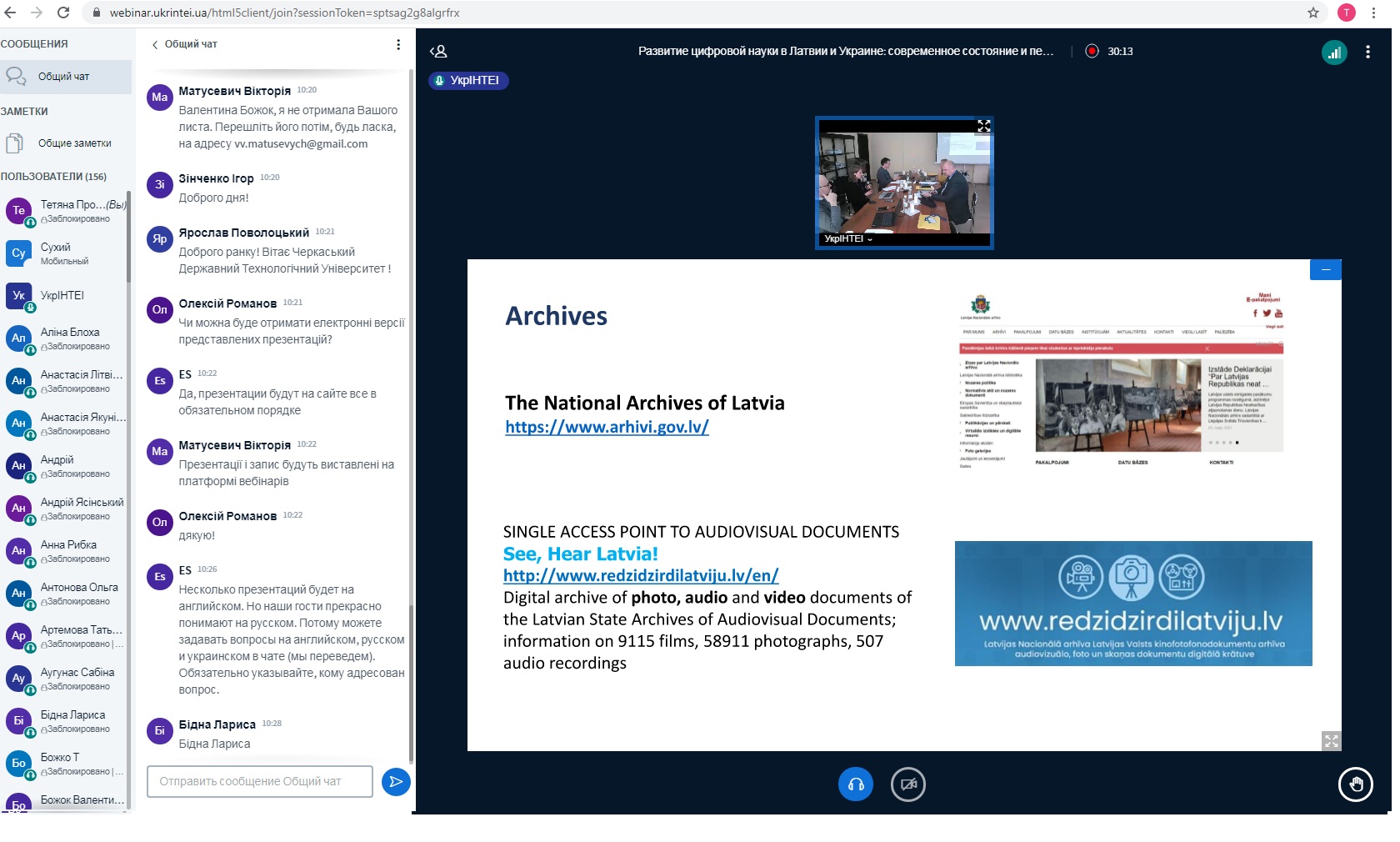The height and width of the screenshot is (842, 1400).
Task: Open the Chrome three-dot menu
Action: (1373, 13)
